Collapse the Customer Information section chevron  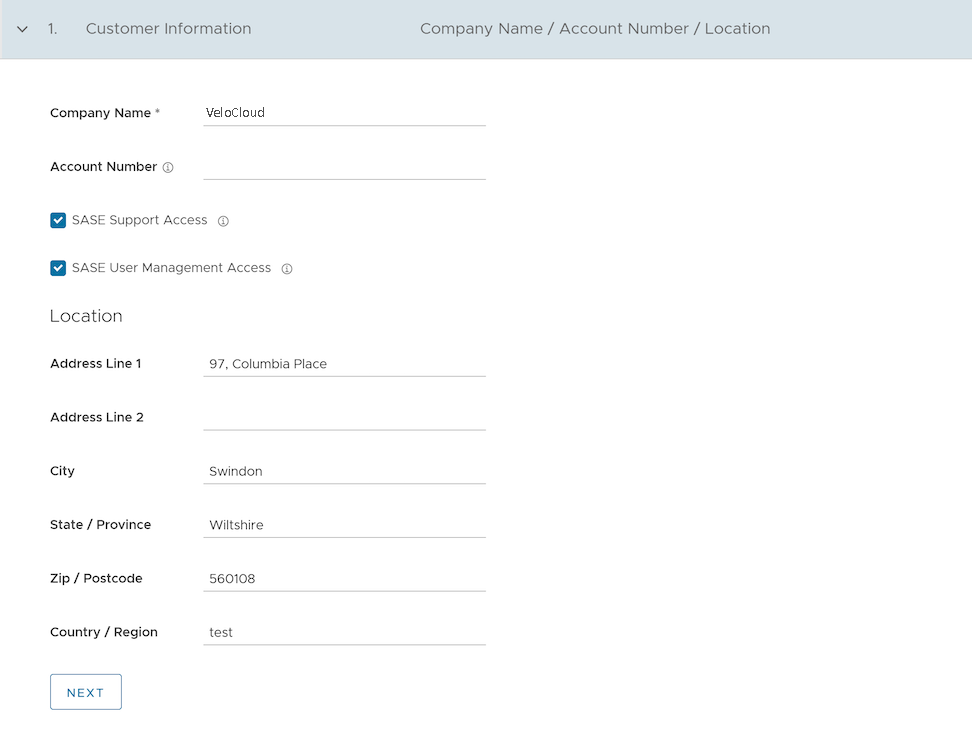tap(22, 29)
